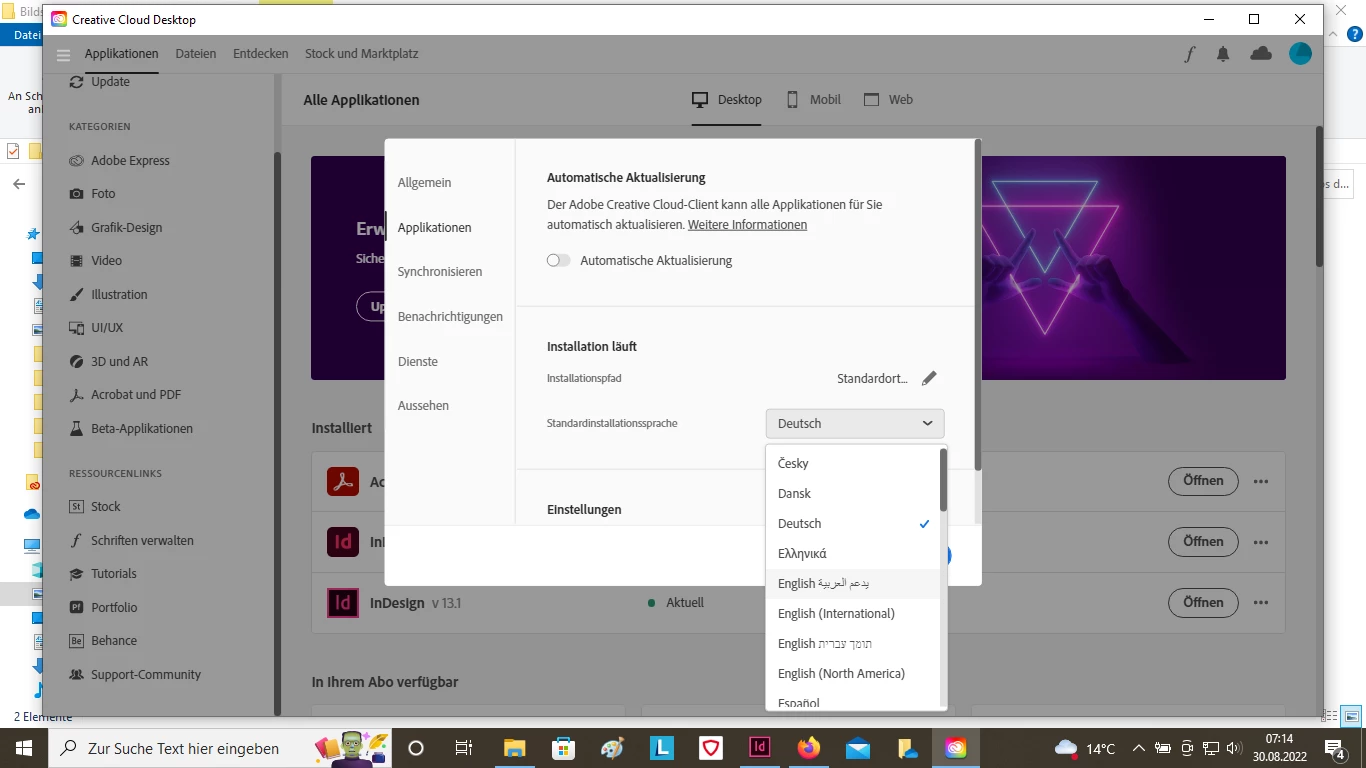
Task: Switch to the Benachrichtigungen settings tab
Action: pos(450,317)
